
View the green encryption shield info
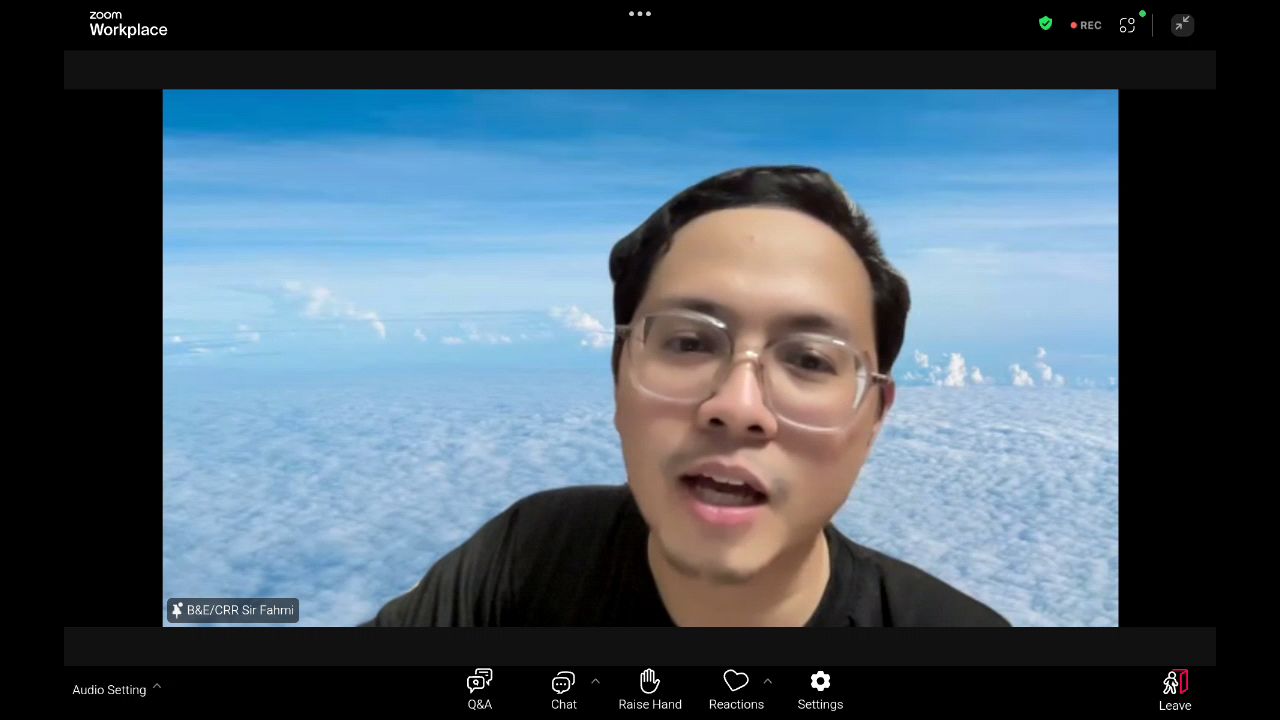(1046, 24)
